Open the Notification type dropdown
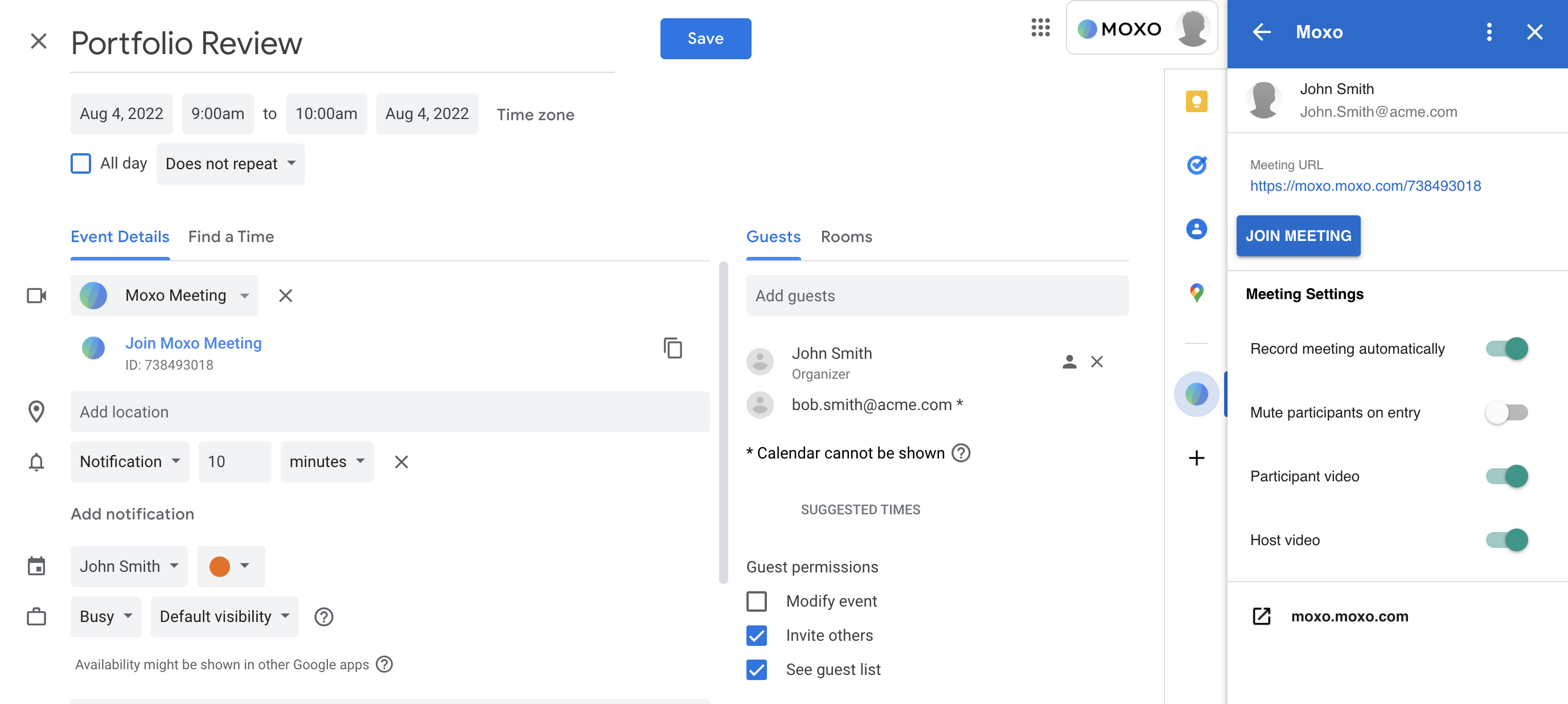 130,461
